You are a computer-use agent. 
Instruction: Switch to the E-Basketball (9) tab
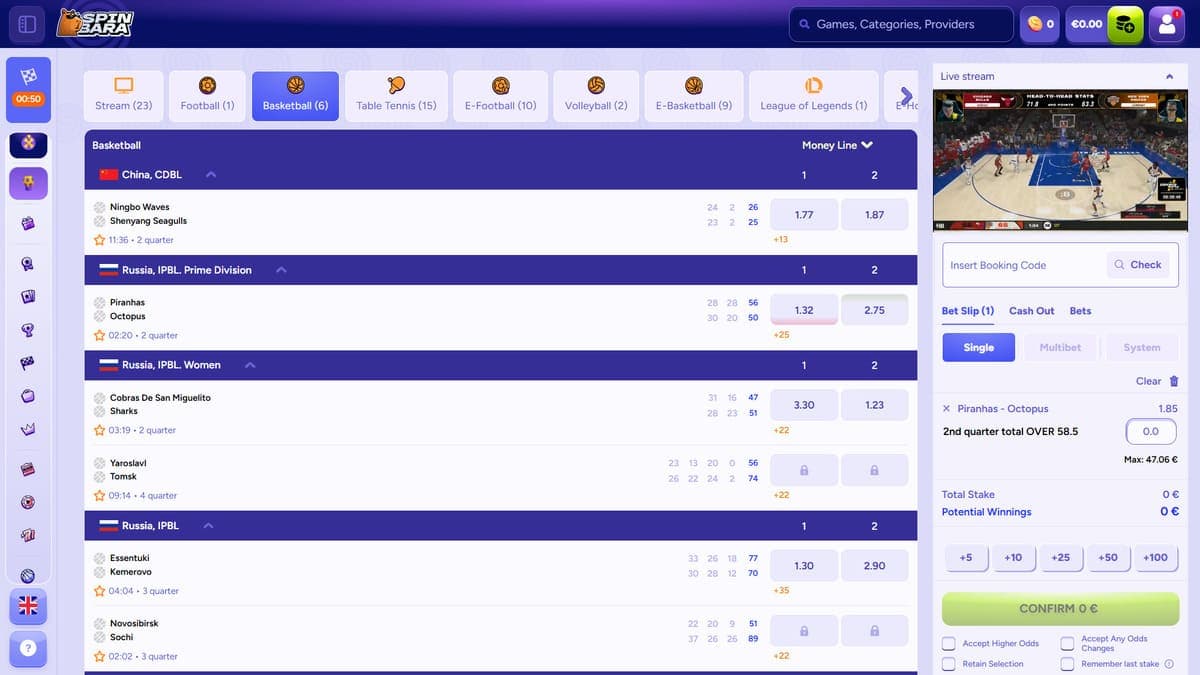(x=693, y=96)
